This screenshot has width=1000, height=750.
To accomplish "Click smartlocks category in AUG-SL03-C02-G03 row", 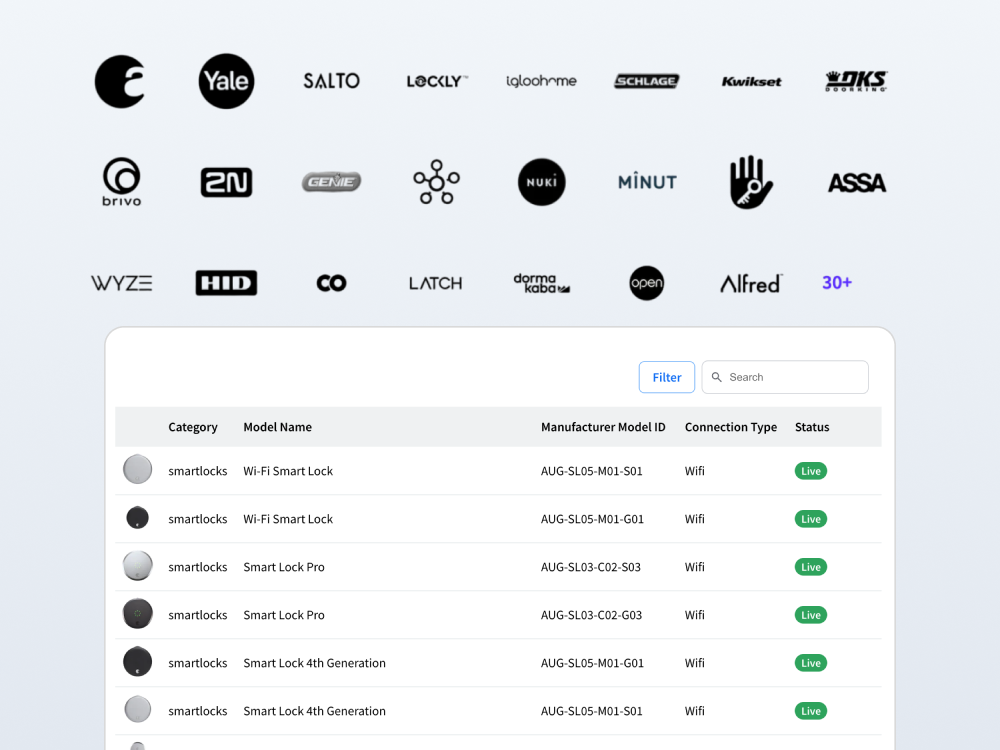I will click(198, 615).
